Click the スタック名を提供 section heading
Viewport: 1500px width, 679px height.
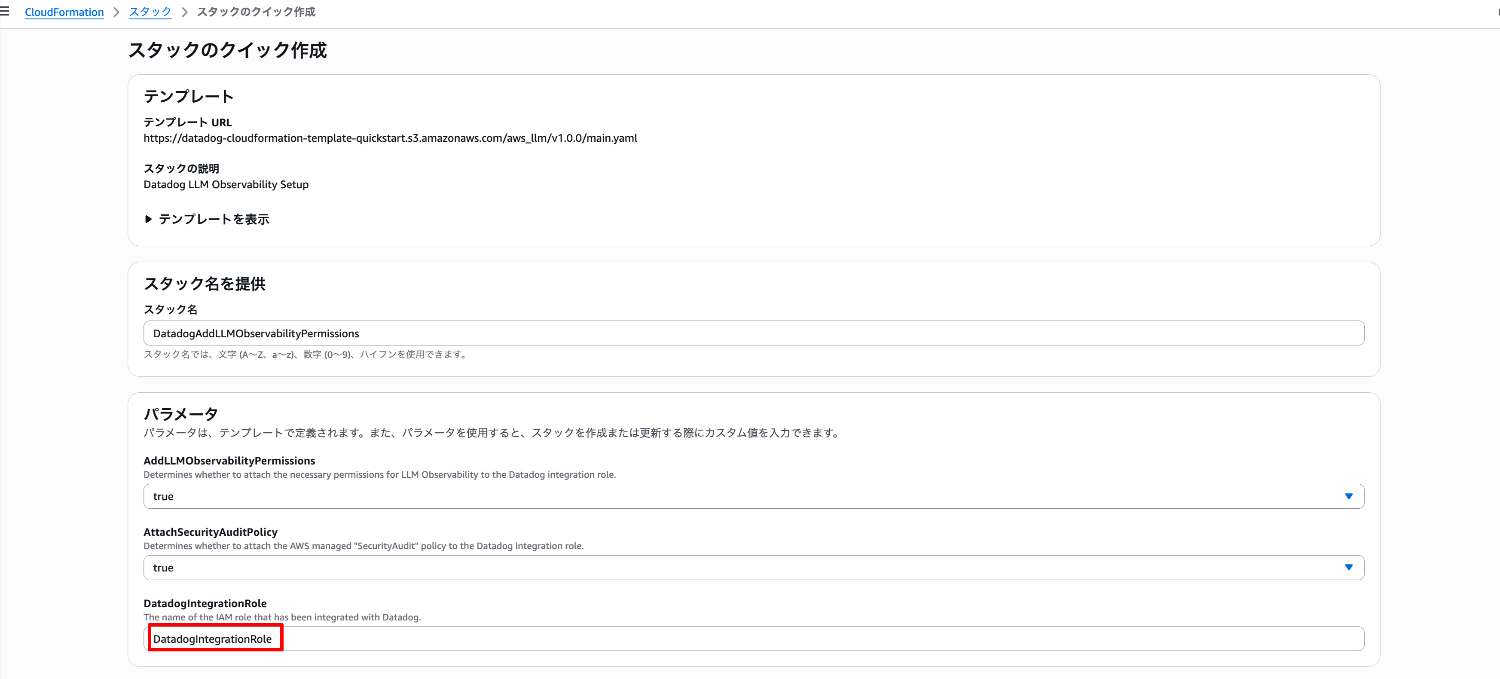204,284
